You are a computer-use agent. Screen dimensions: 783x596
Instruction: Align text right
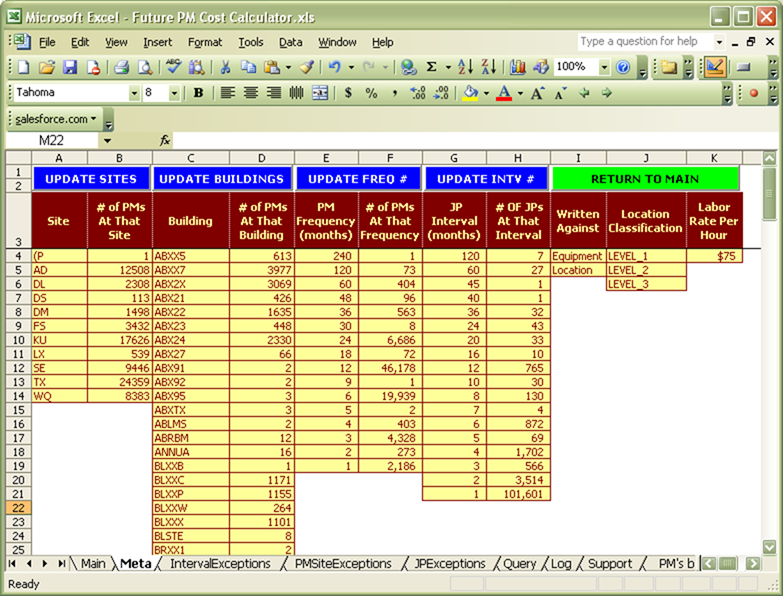click(274, 93)
